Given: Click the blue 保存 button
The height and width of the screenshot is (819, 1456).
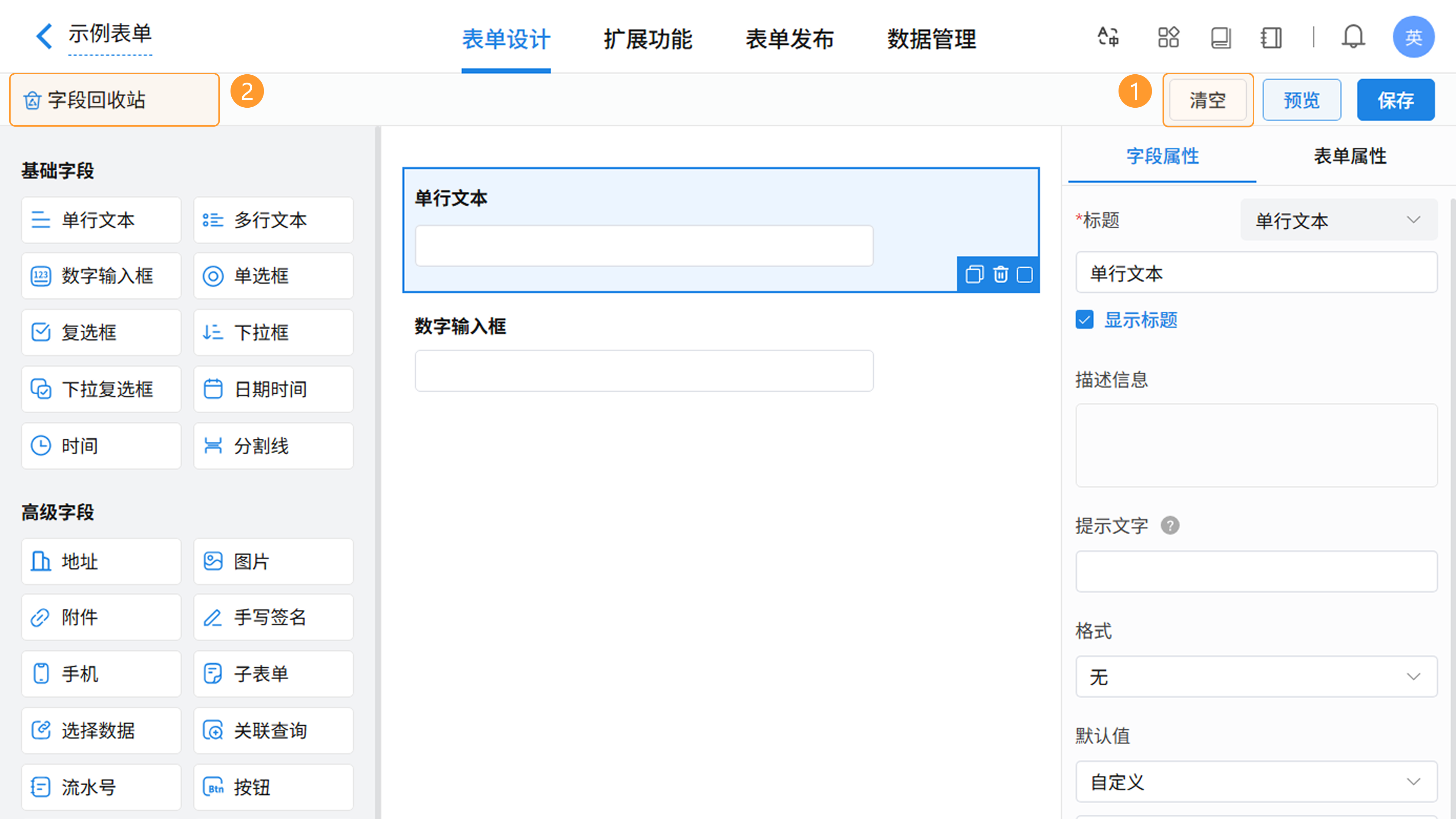Looking at the screenshot, I should [1395, 100].
